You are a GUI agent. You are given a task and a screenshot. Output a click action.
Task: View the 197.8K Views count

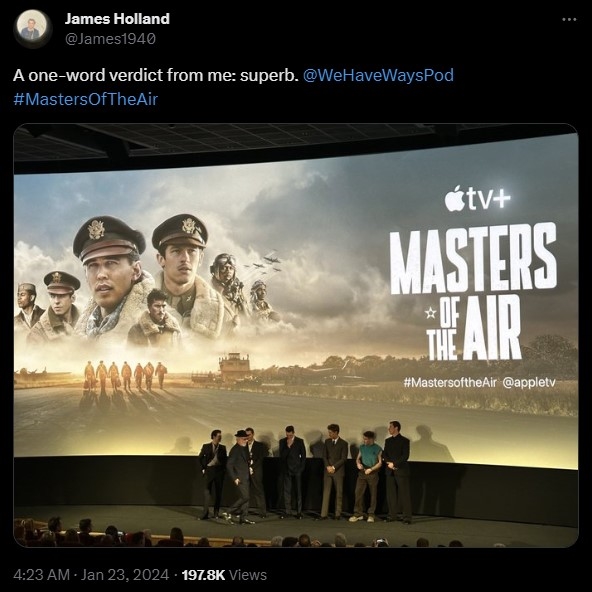[224, 575]
